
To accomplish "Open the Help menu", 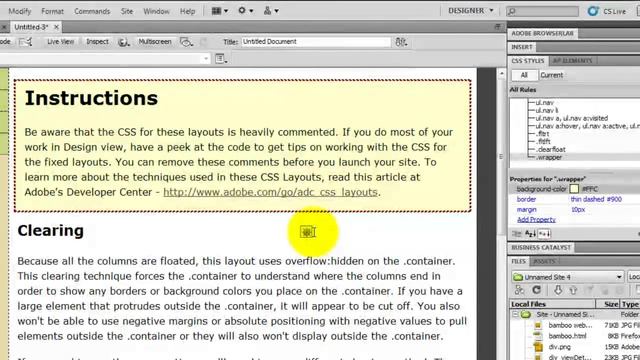I will click(187, 11).
